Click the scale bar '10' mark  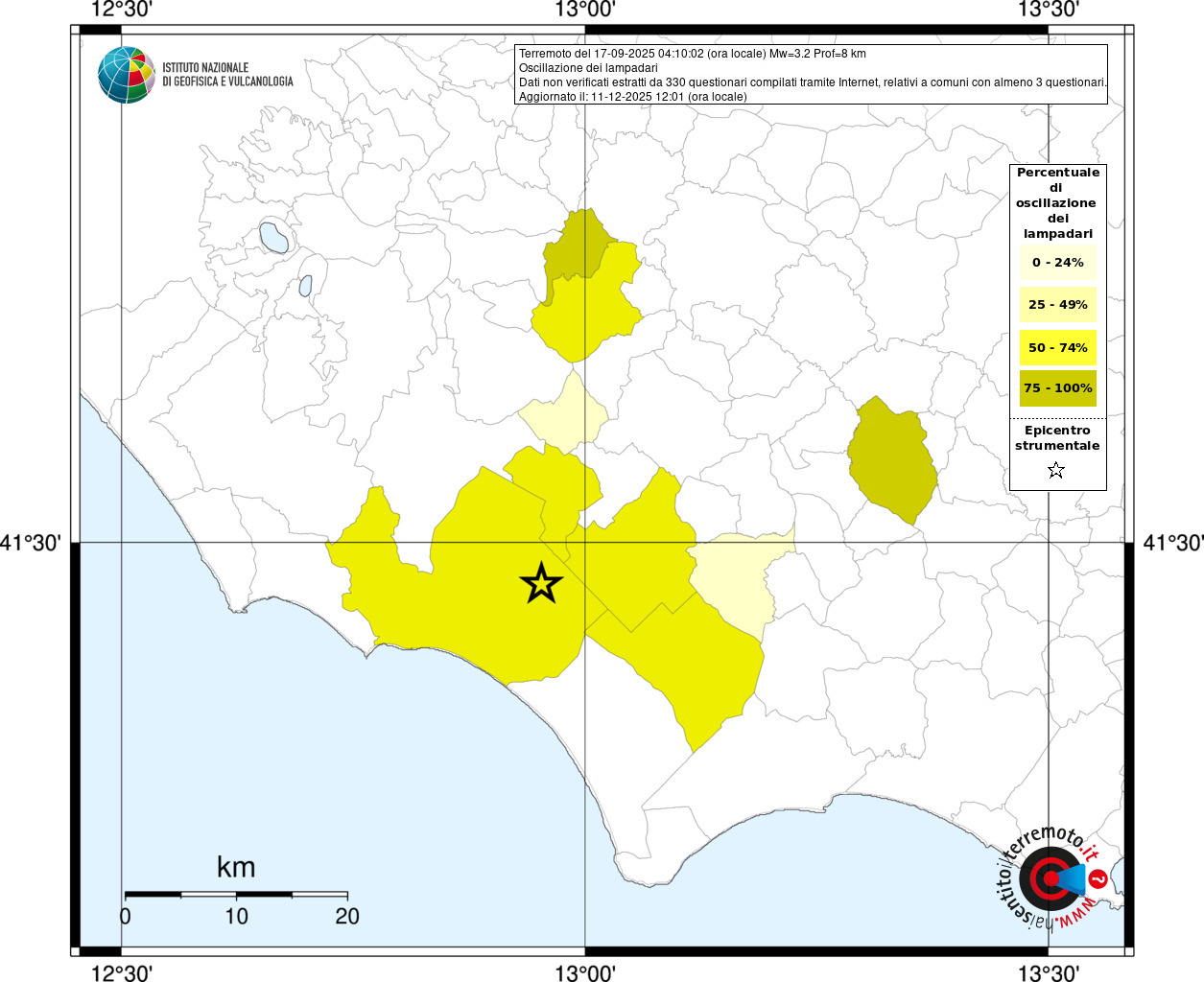tap(236, 916)
